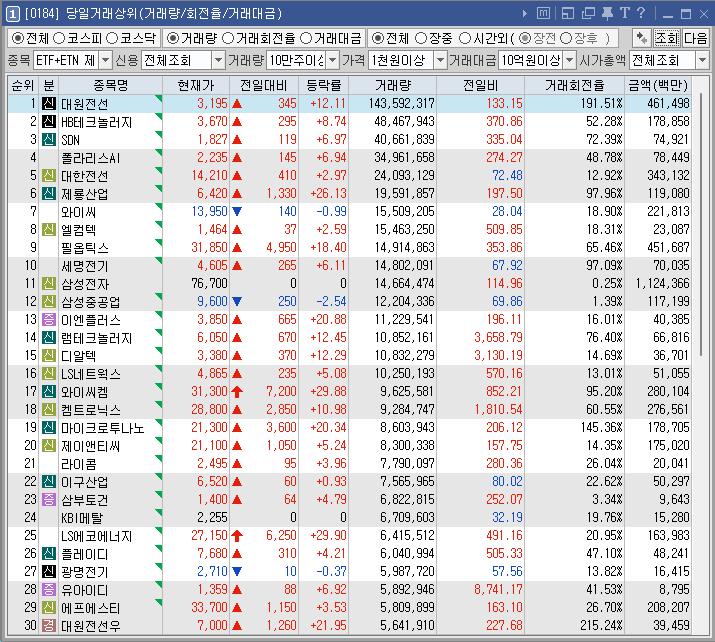Open the 종목 ETF+ETN filter dropdown
Viewport: 715px width, 642px height.
pyautogui.click(x=105, y=60)
